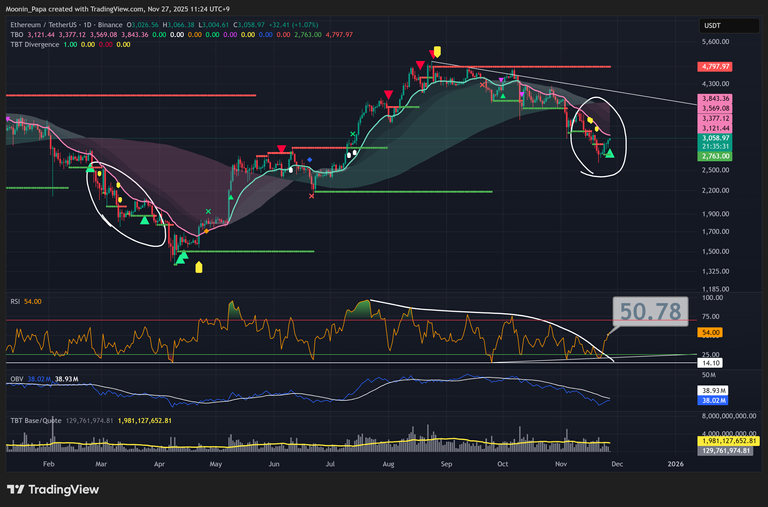Click the green up-triangle signal inside right circle

click(609, 155)
